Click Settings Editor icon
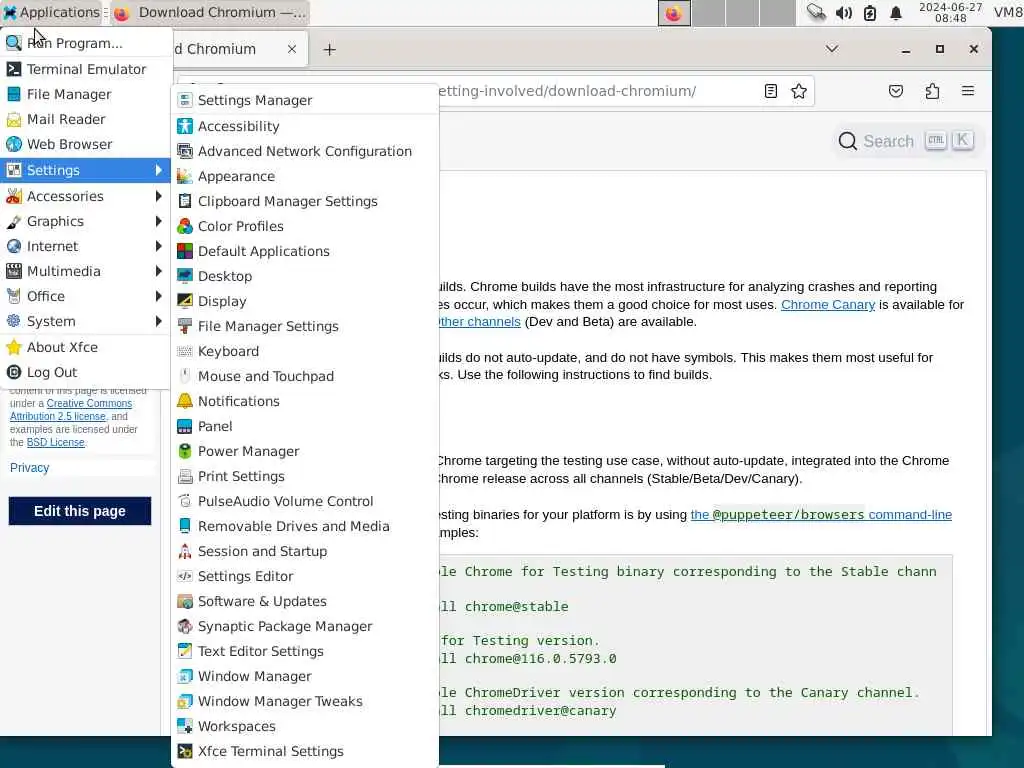 [185, 576]
